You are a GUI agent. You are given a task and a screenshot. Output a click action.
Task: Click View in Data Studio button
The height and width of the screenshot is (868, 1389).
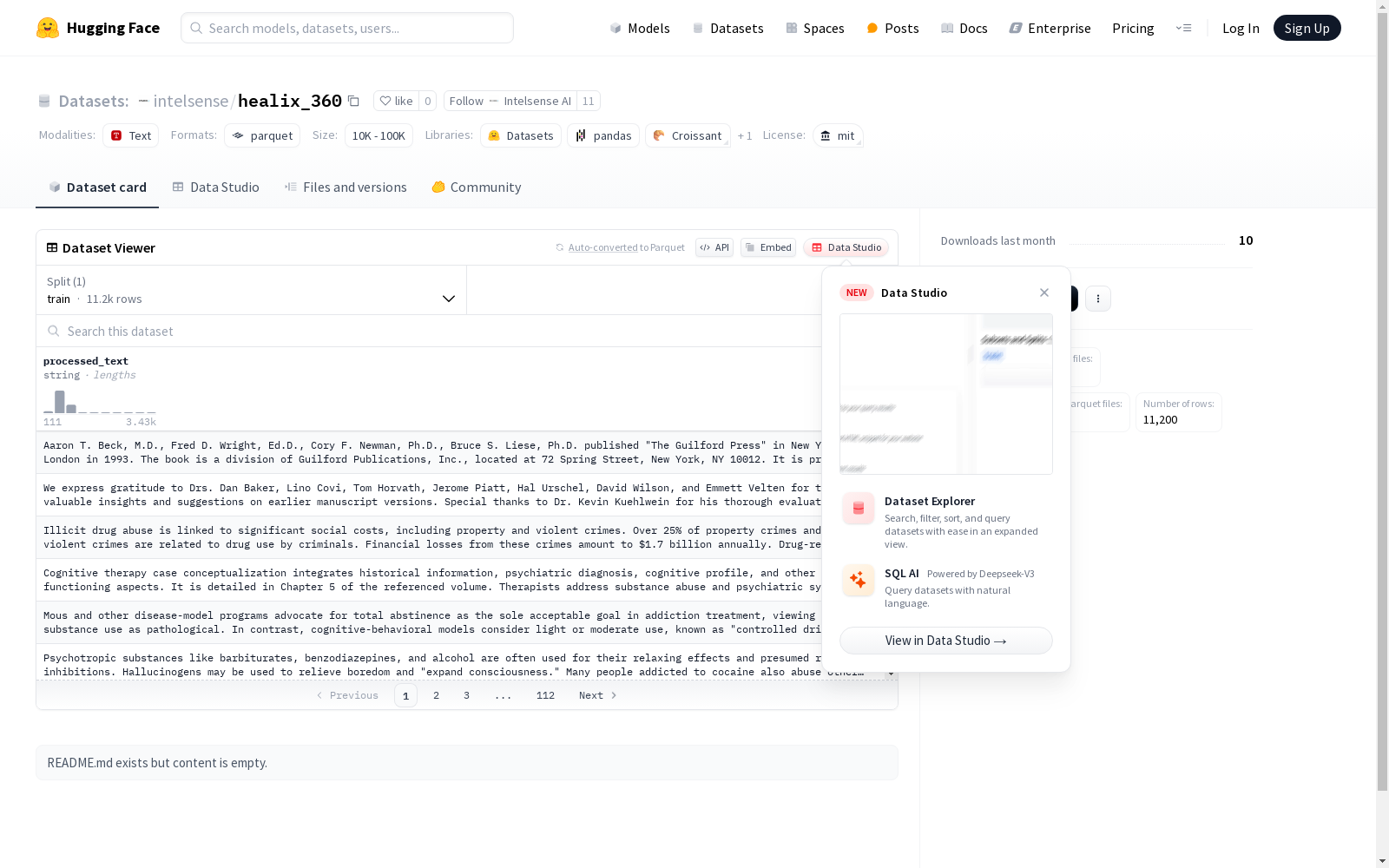click(x=946, y=641)
